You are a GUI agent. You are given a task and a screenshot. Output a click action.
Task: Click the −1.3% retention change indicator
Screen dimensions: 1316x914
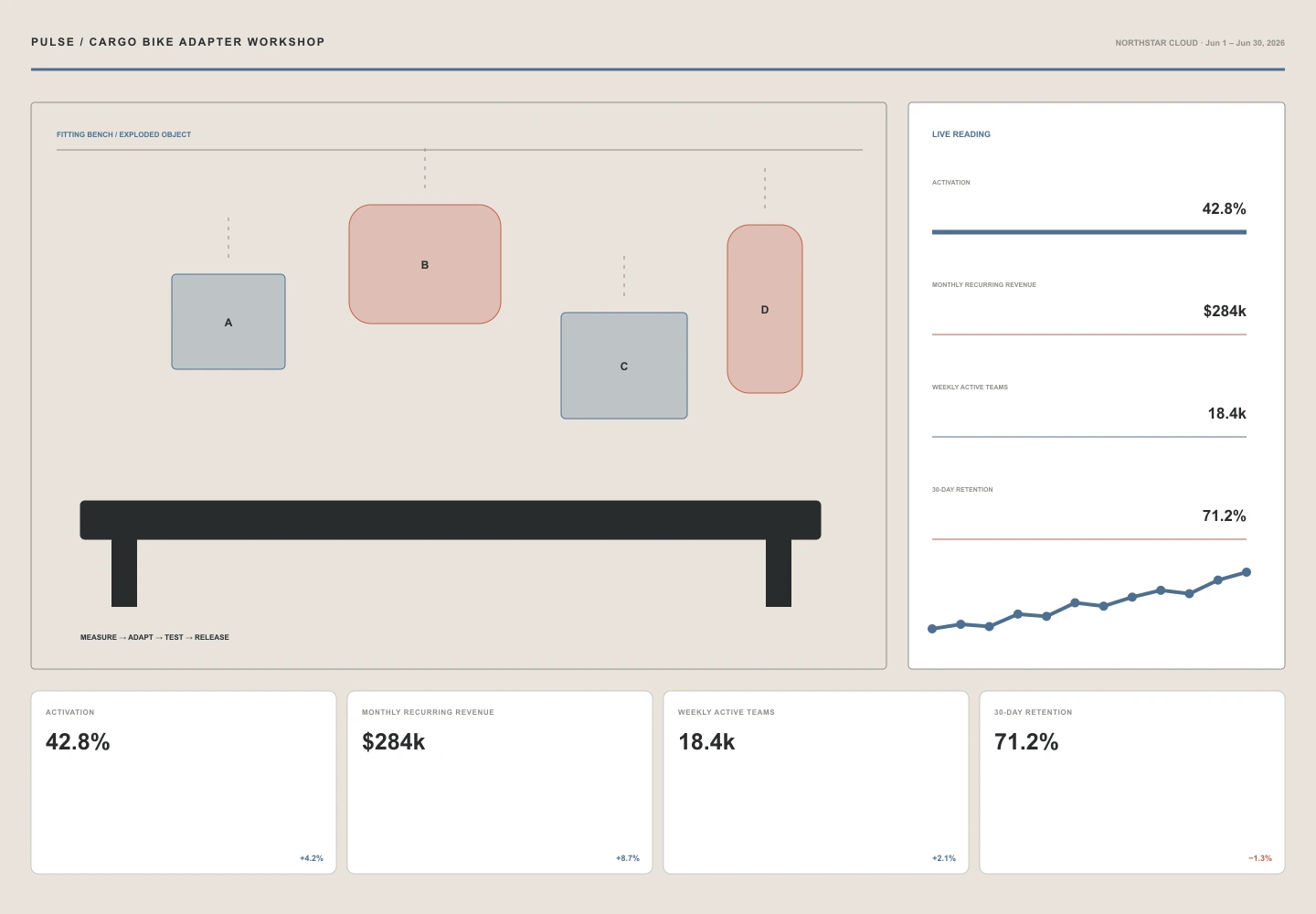click(1260, 858)
